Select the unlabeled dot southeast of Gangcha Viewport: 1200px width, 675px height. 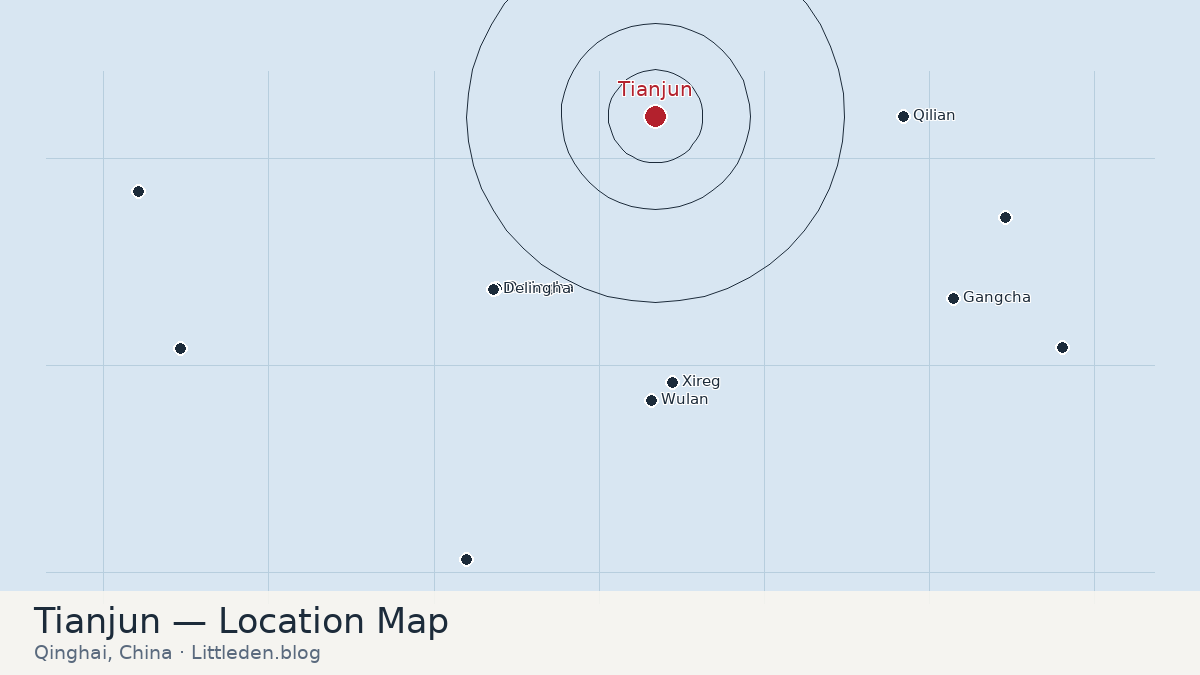tap(1062, 347)
